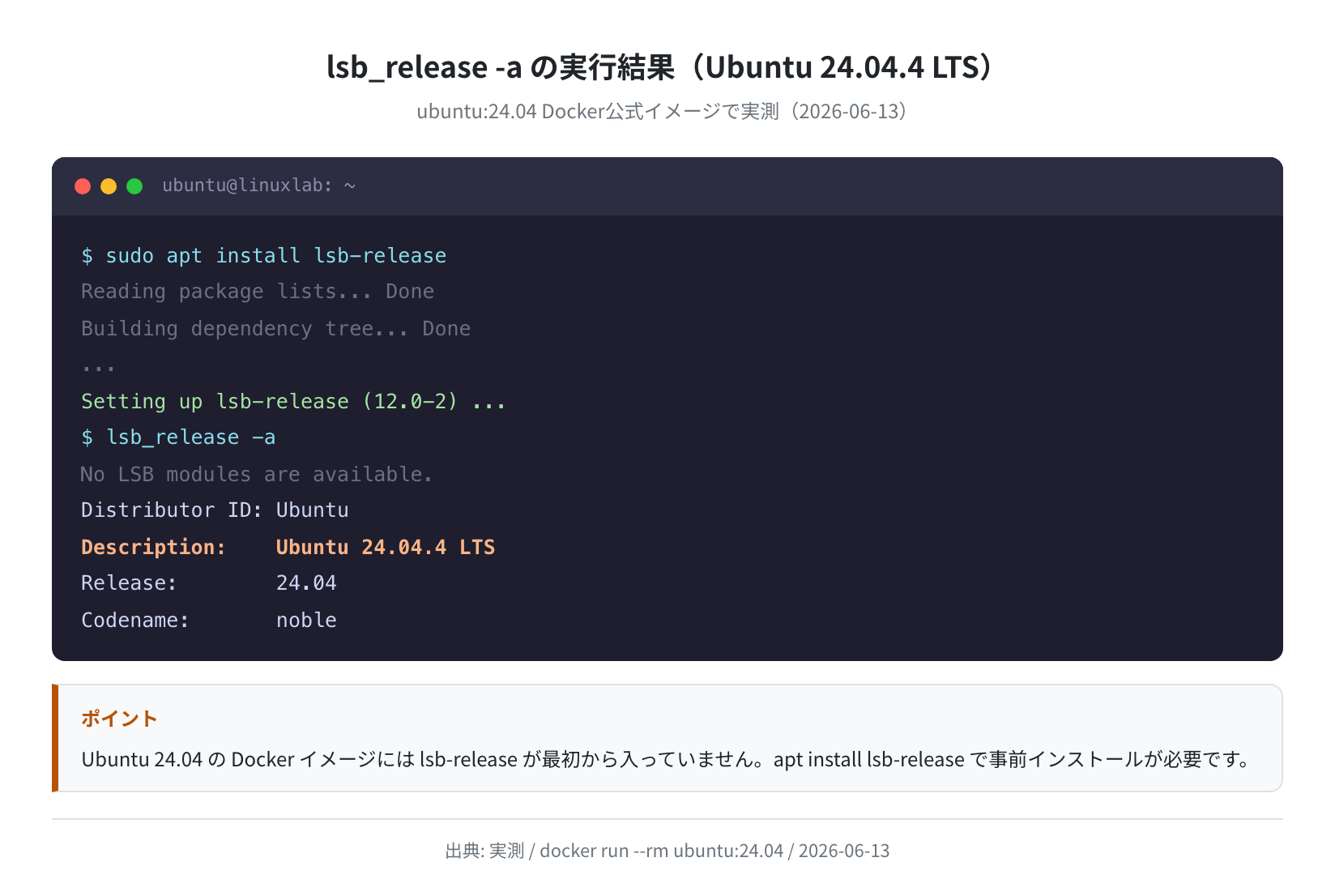The width and height of the screenshot is (1335, 896).
Task: Click the terminal title ubuntu@linuxlab: ~
Action: [259, 186]
